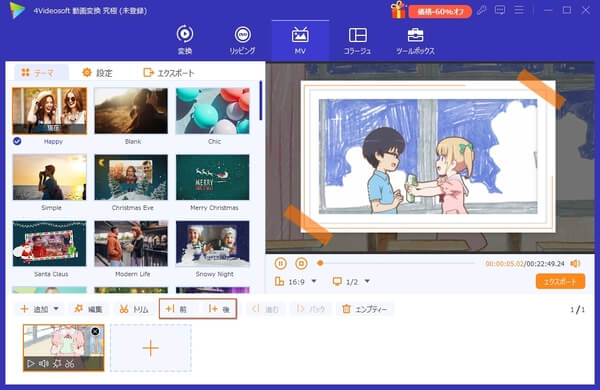Remove the clip with its X button
The width and height of the screenshot is (600, 390).
tap(95, 331)
